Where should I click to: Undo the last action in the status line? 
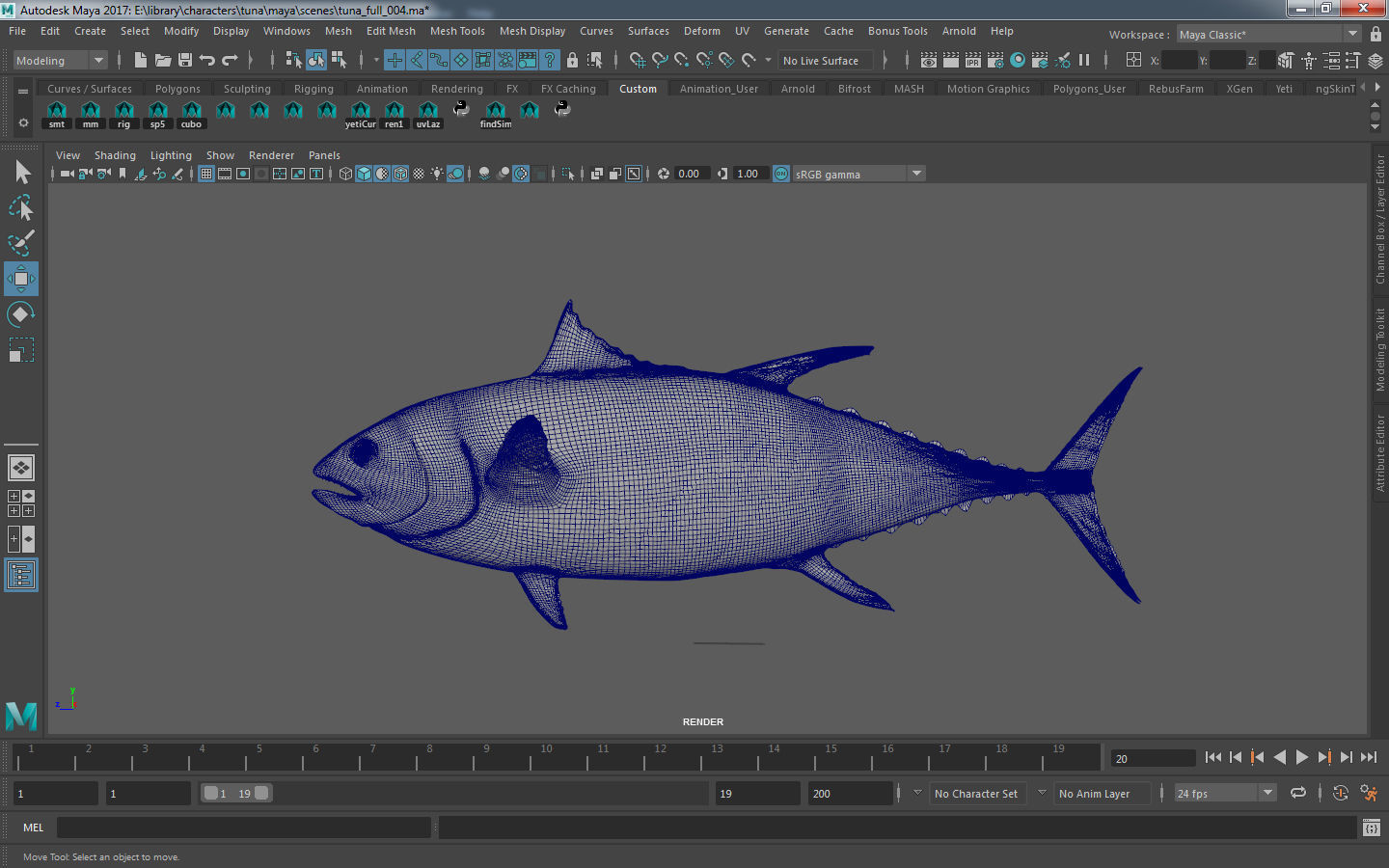(207, 60)
